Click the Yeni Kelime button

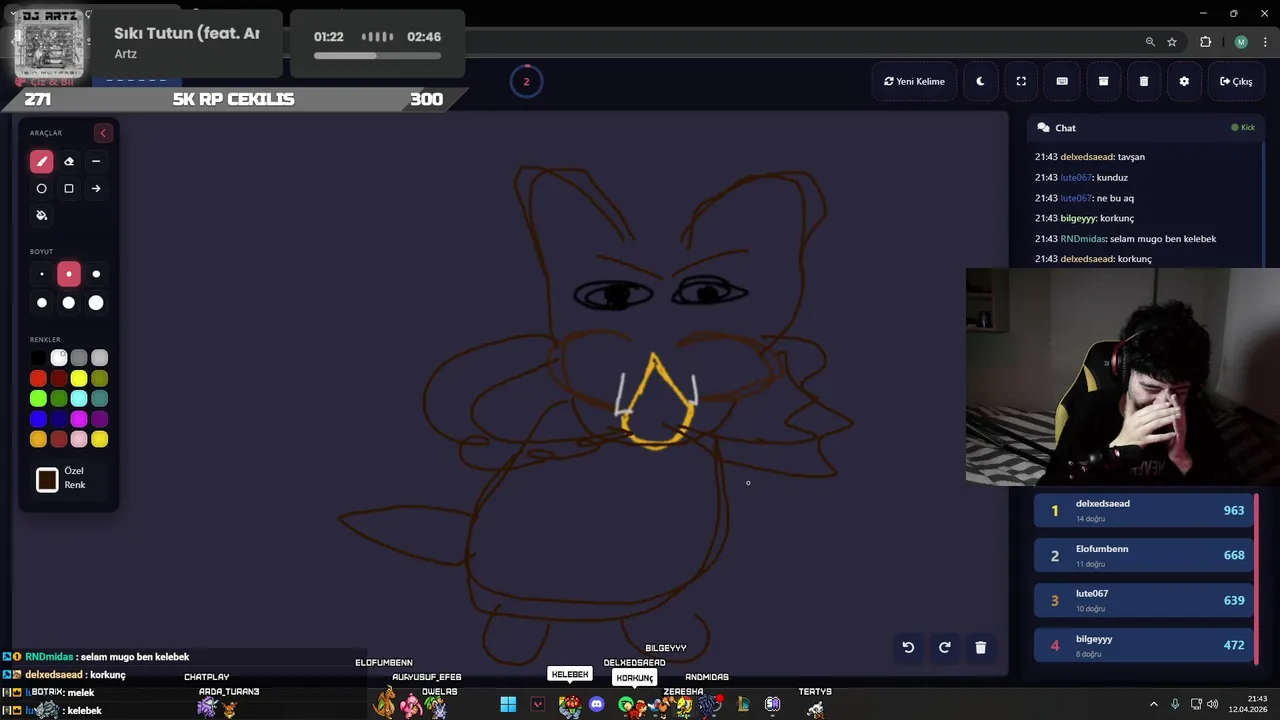click(914, 81)
